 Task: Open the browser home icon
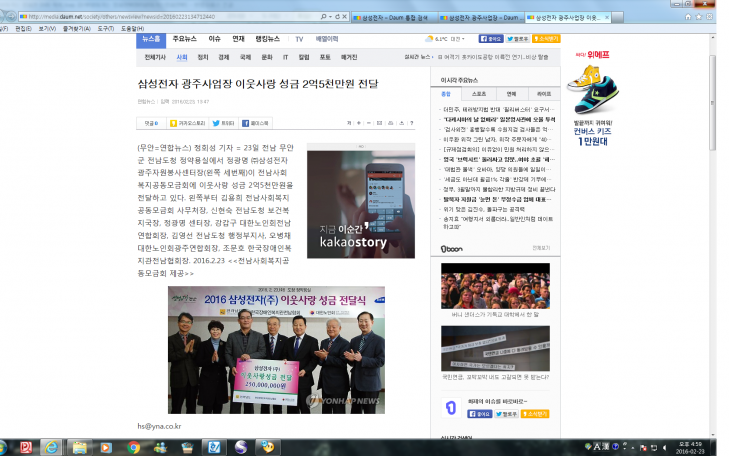(x=688, y=17)
